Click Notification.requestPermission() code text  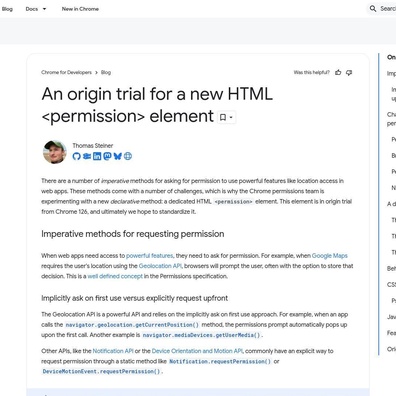pos(220,361)
